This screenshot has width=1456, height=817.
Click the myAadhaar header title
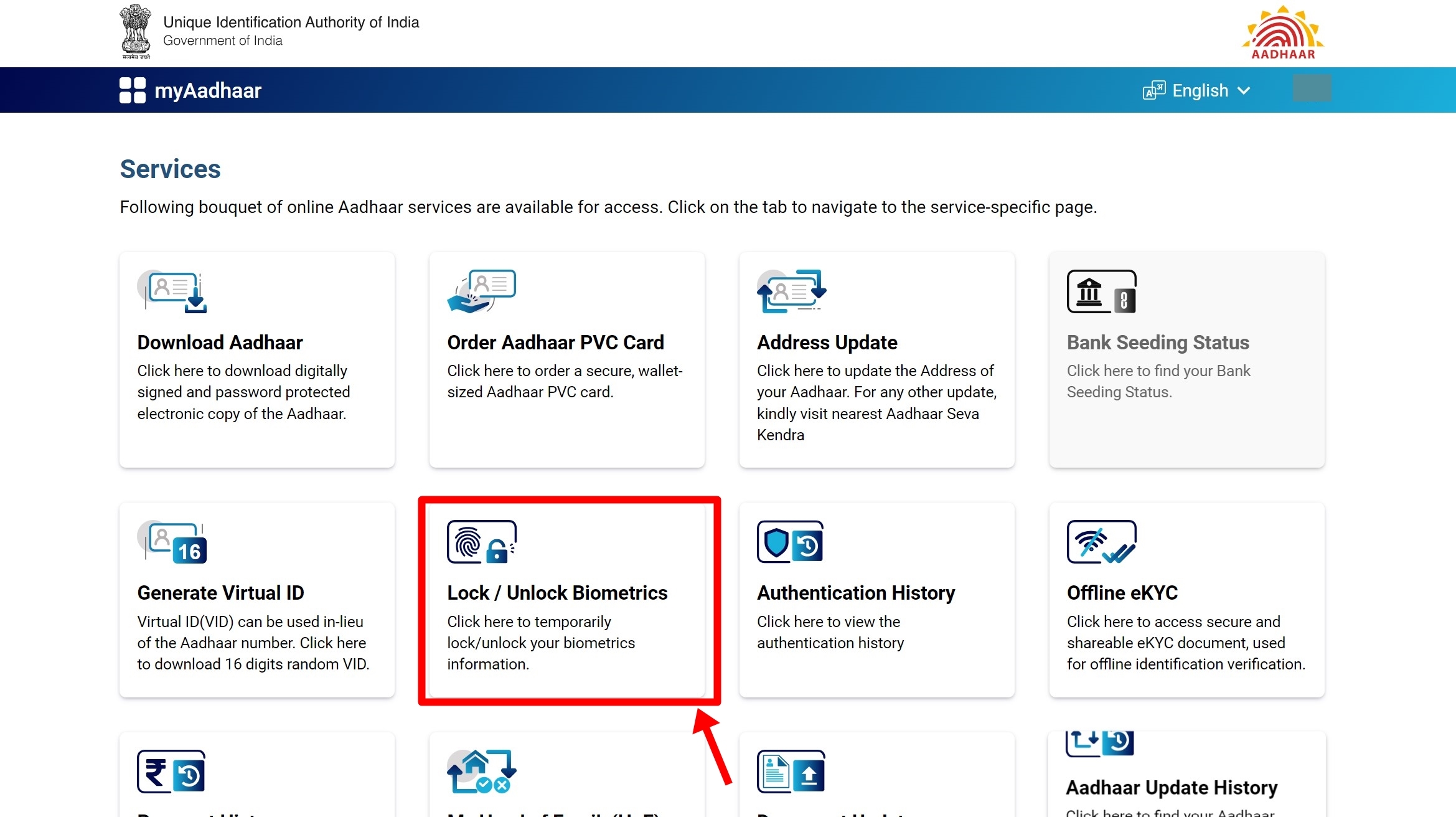208,90
